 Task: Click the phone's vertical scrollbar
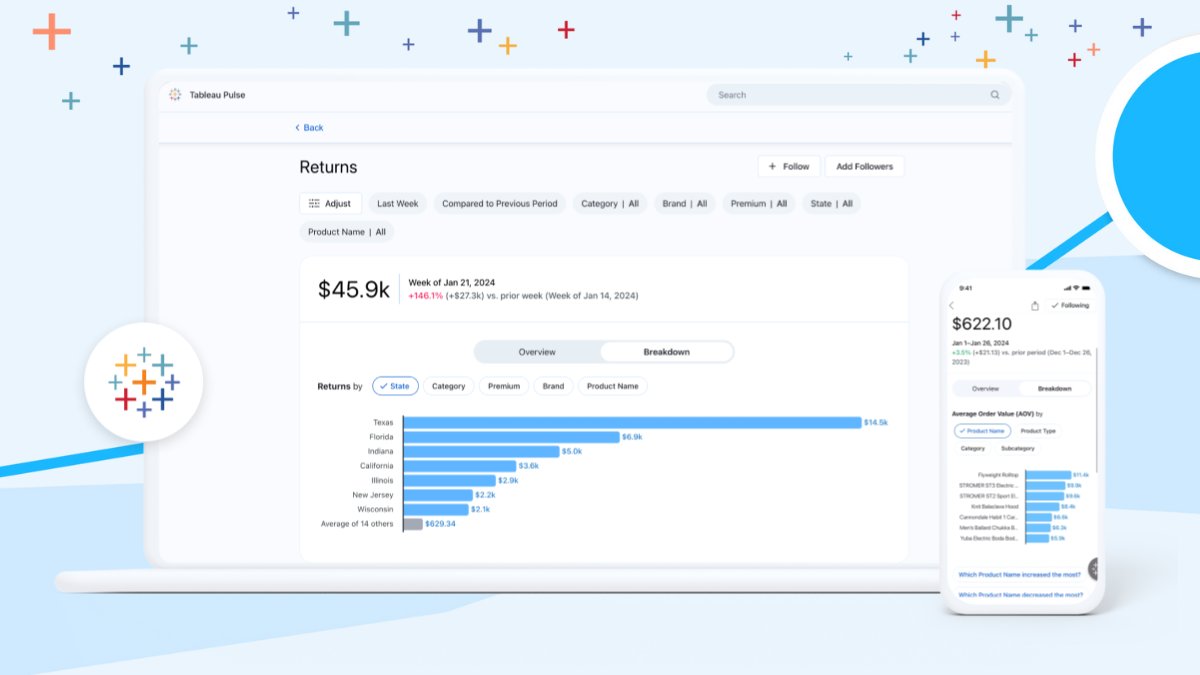(1097, 408)
